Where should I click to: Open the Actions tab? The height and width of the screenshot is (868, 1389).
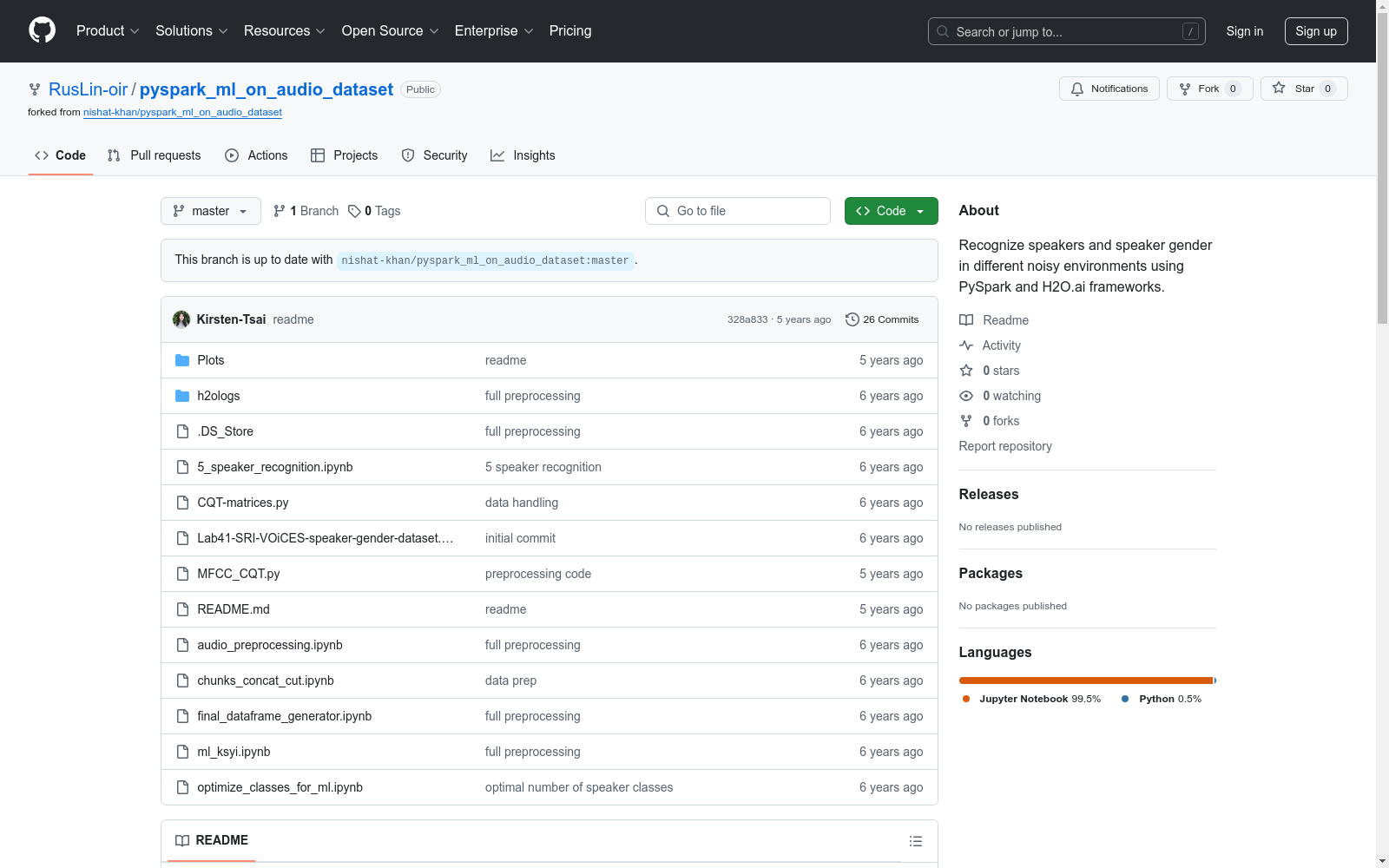[x=256, y=155]
